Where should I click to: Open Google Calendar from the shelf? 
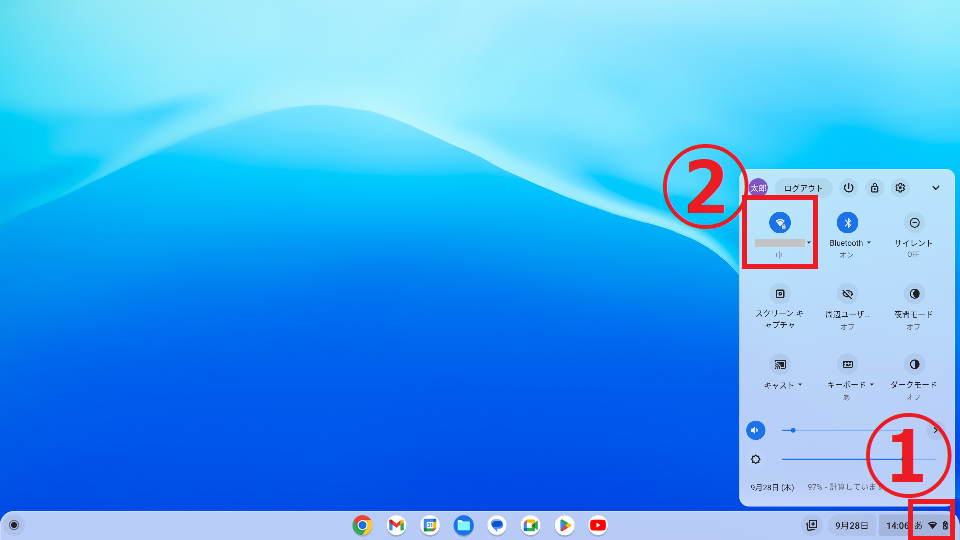[430, 525]
